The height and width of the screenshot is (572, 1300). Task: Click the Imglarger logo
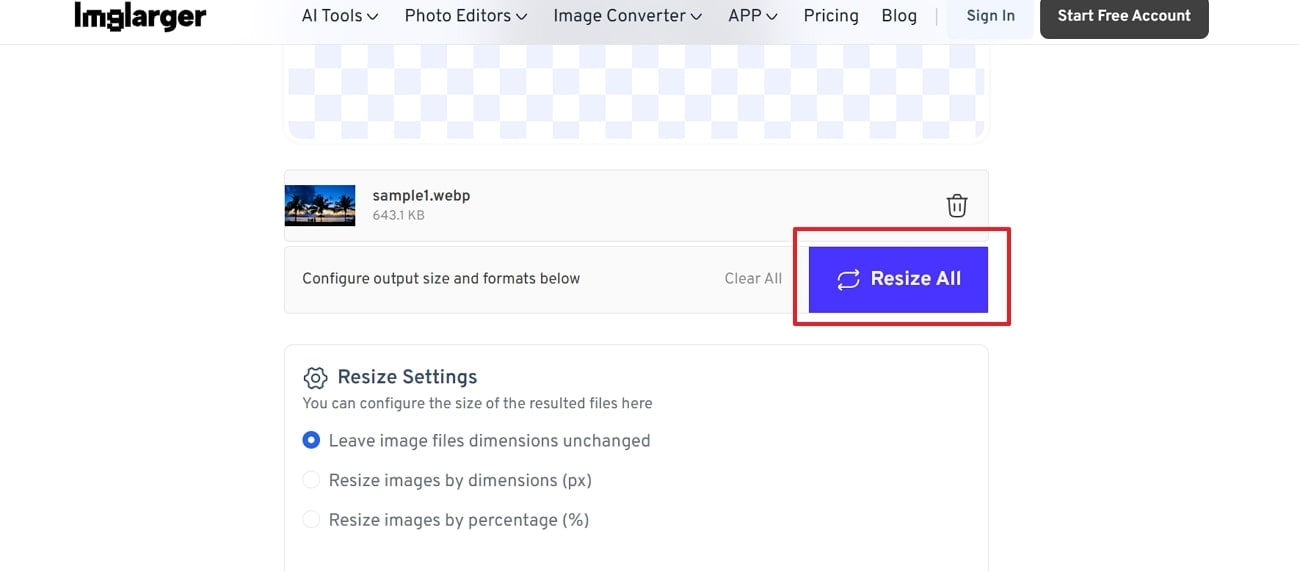click(x=140, y=16)
